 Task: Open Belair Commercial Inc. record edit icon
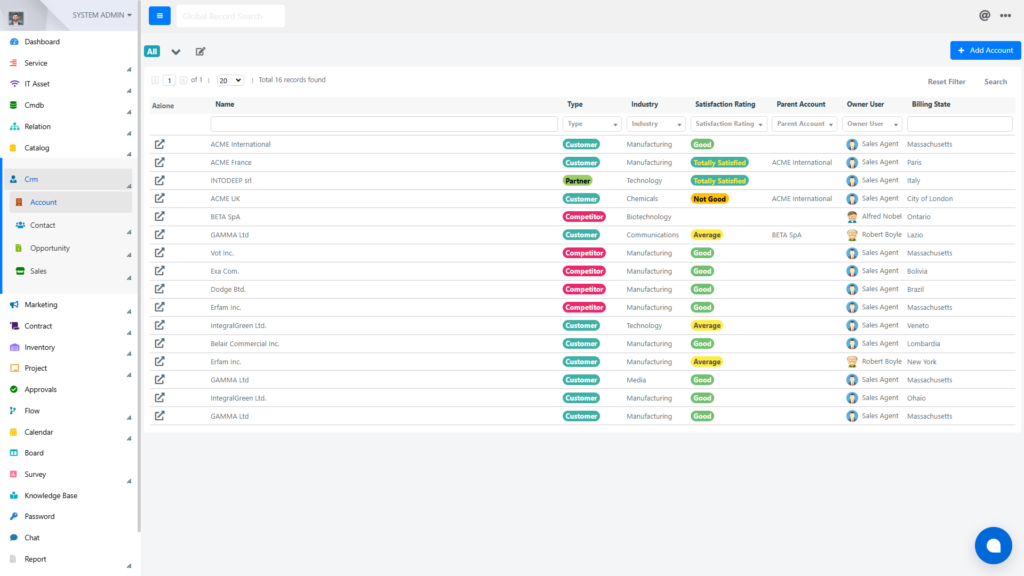159,344
